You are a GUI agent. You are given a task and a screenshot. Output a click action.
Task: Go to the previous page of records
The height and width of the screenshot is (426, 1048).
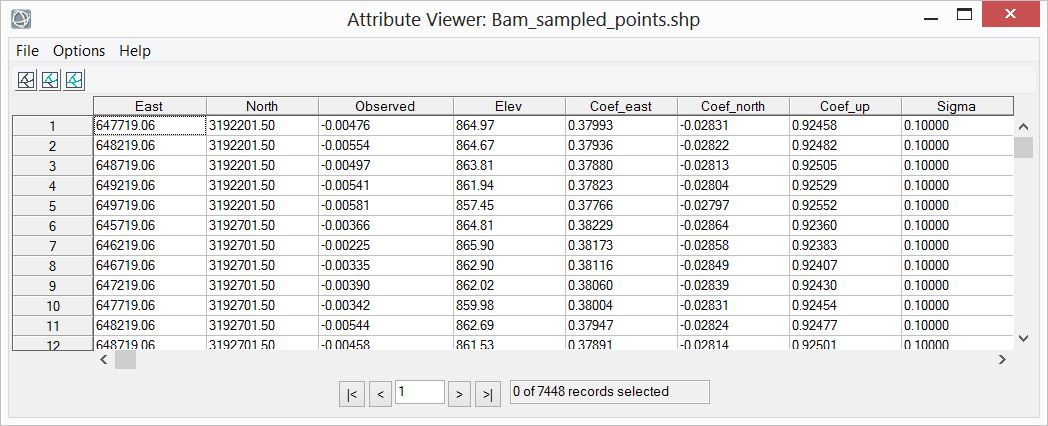(x=380, y=394)
